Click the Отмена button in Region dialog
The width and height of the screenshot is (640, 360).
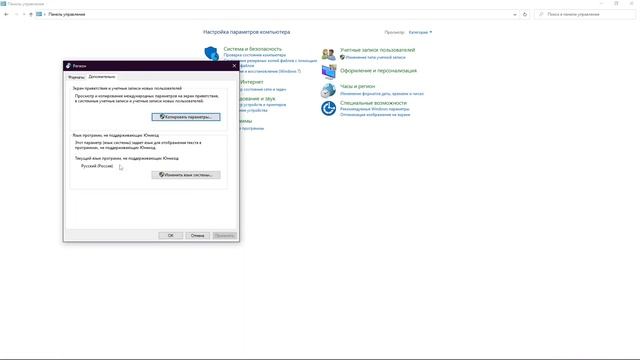(198, 236)
